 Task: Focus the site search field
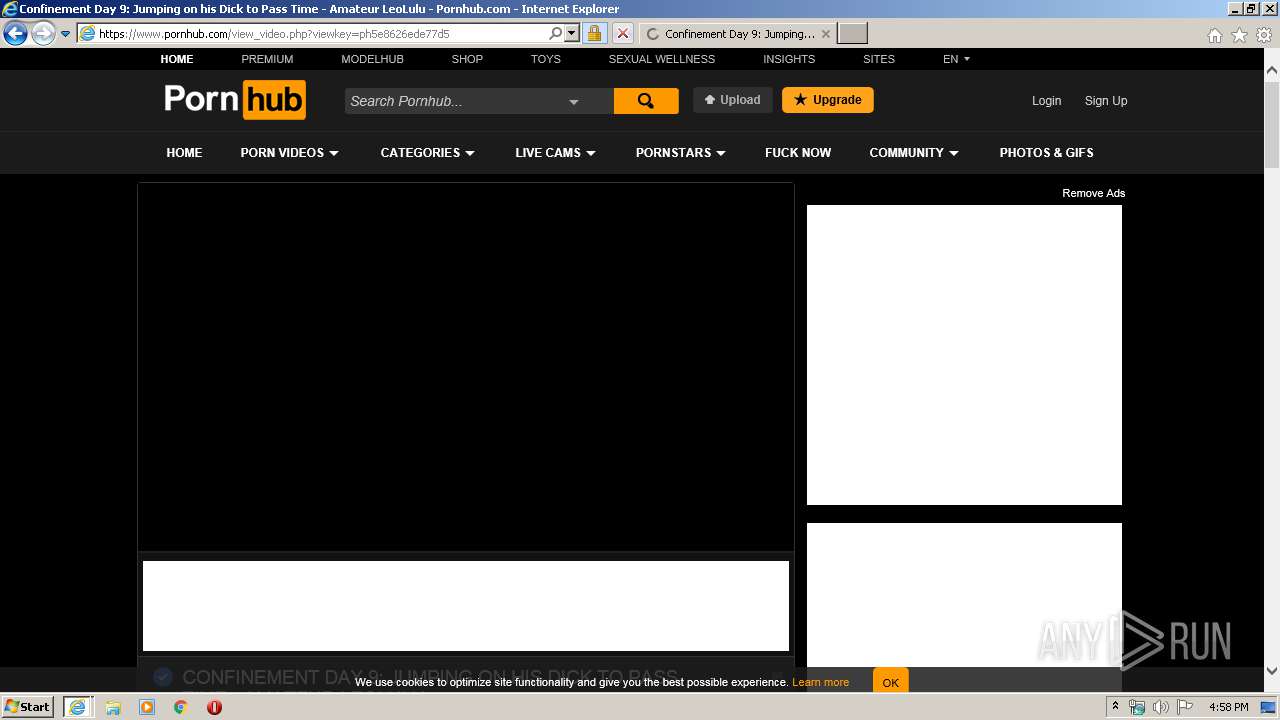click(x=452, y=101)
